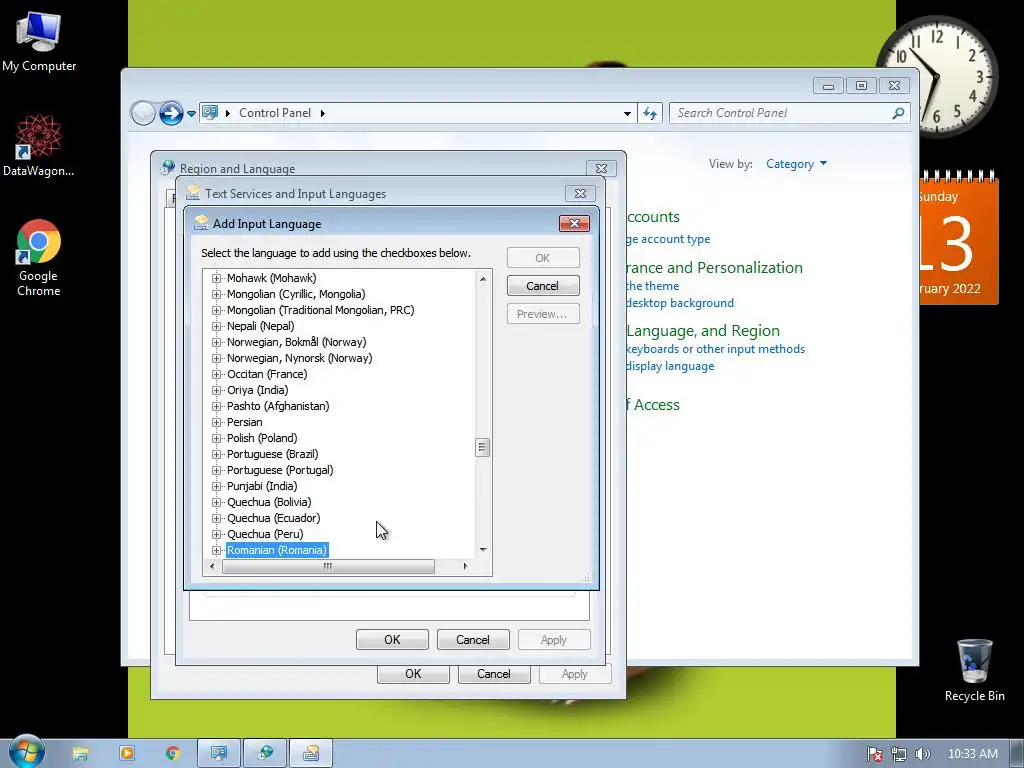Image resolution: width=1024 pixels, height=768 pixels.
Task: Click Cancel in Add Input Language dialog
Action: point(543,286)
